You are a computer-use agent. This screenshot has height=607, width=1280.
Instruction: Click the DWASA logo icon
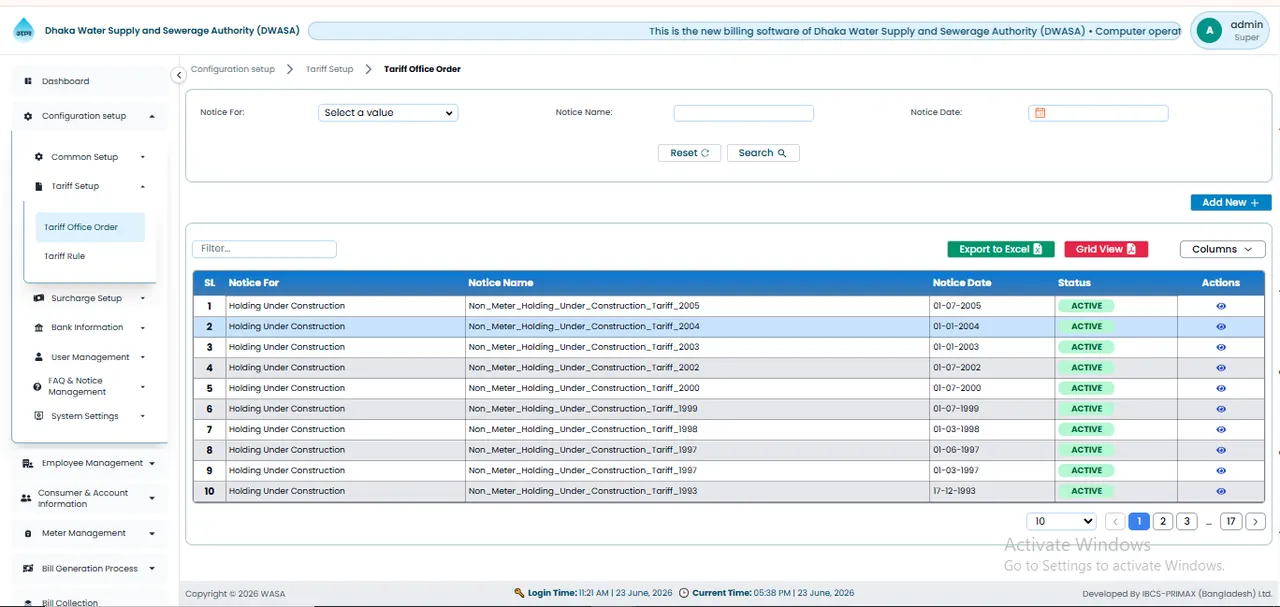[x=23, y=31]
